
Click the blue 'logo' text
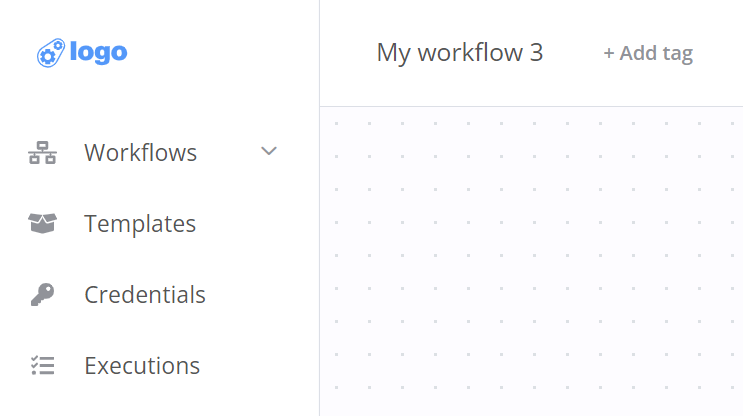pos(98,52)
